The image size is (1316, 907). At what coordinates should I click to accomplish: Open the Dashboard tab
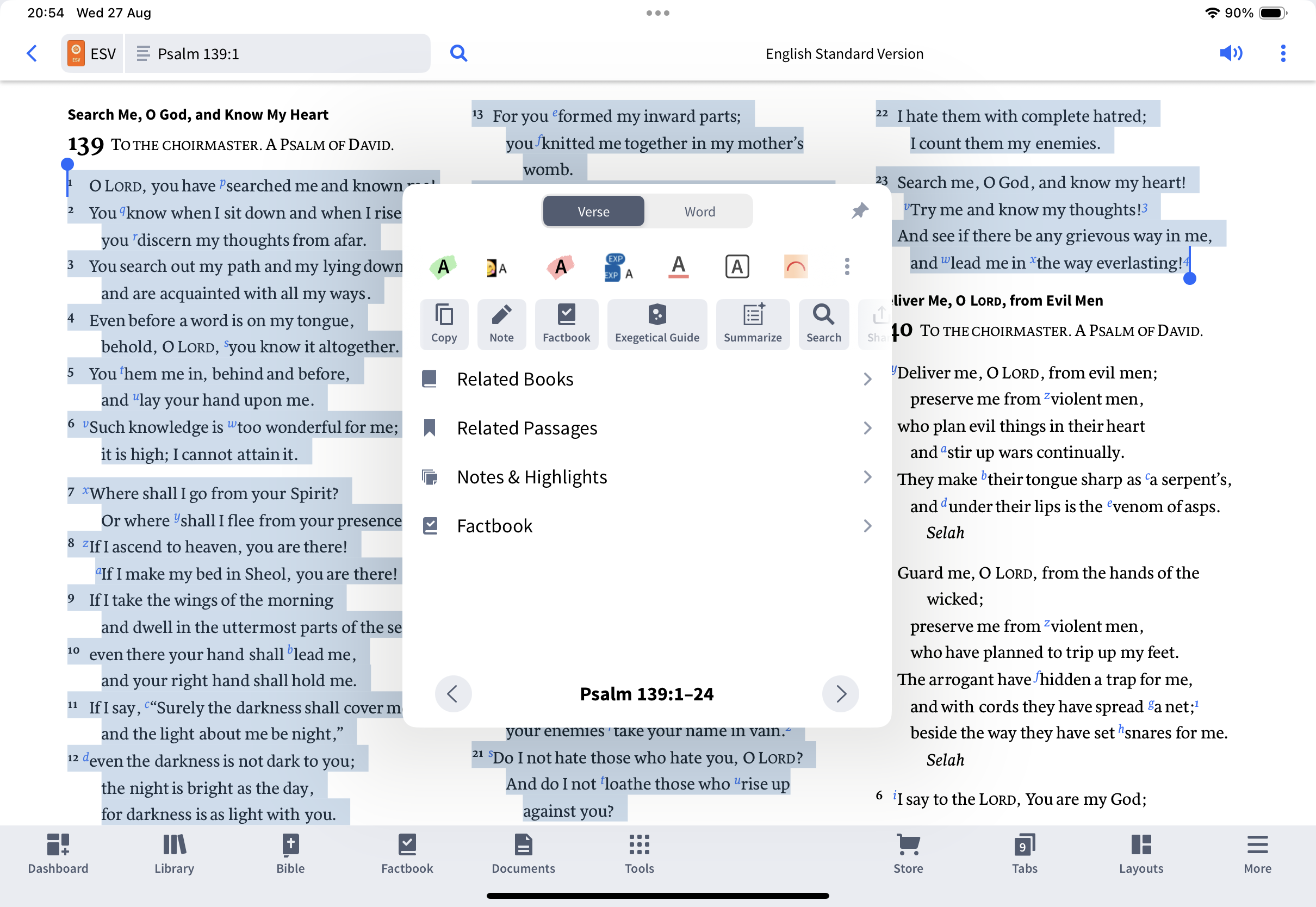tap(58, 854)
